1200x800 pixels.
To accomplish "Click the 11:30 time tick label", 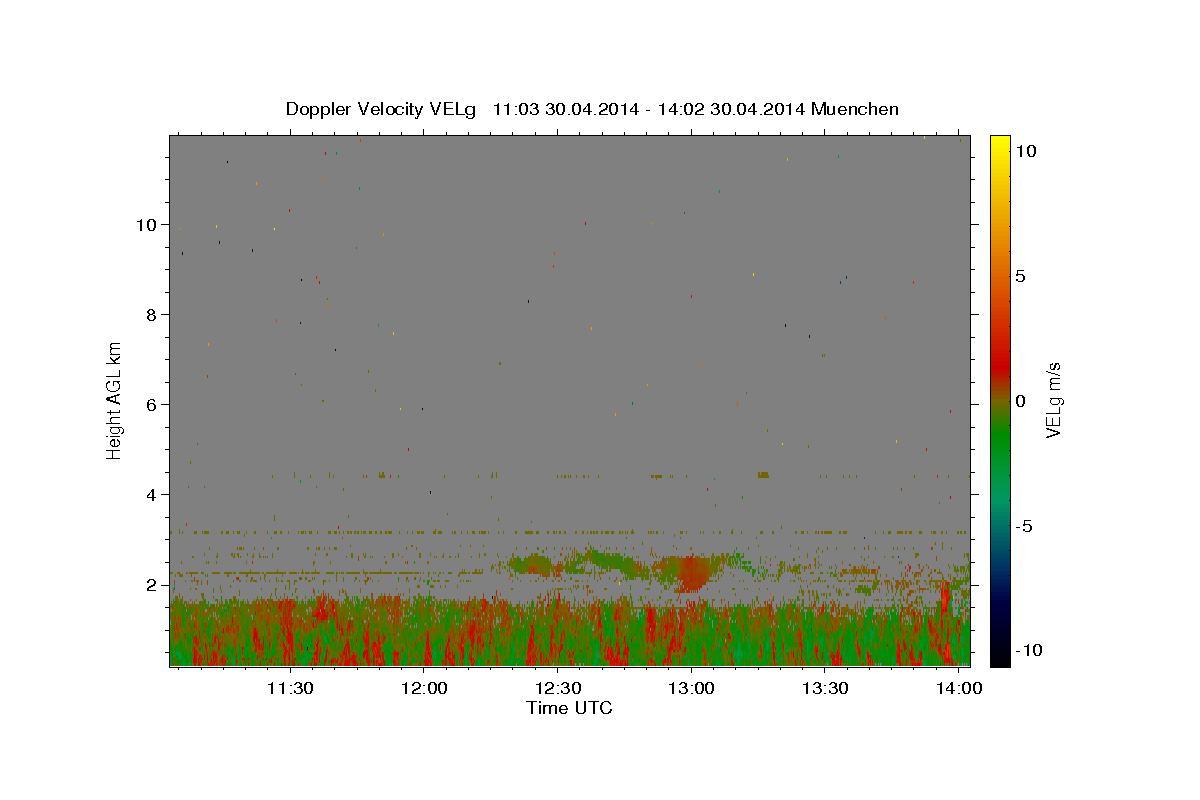I will (290, 689).
